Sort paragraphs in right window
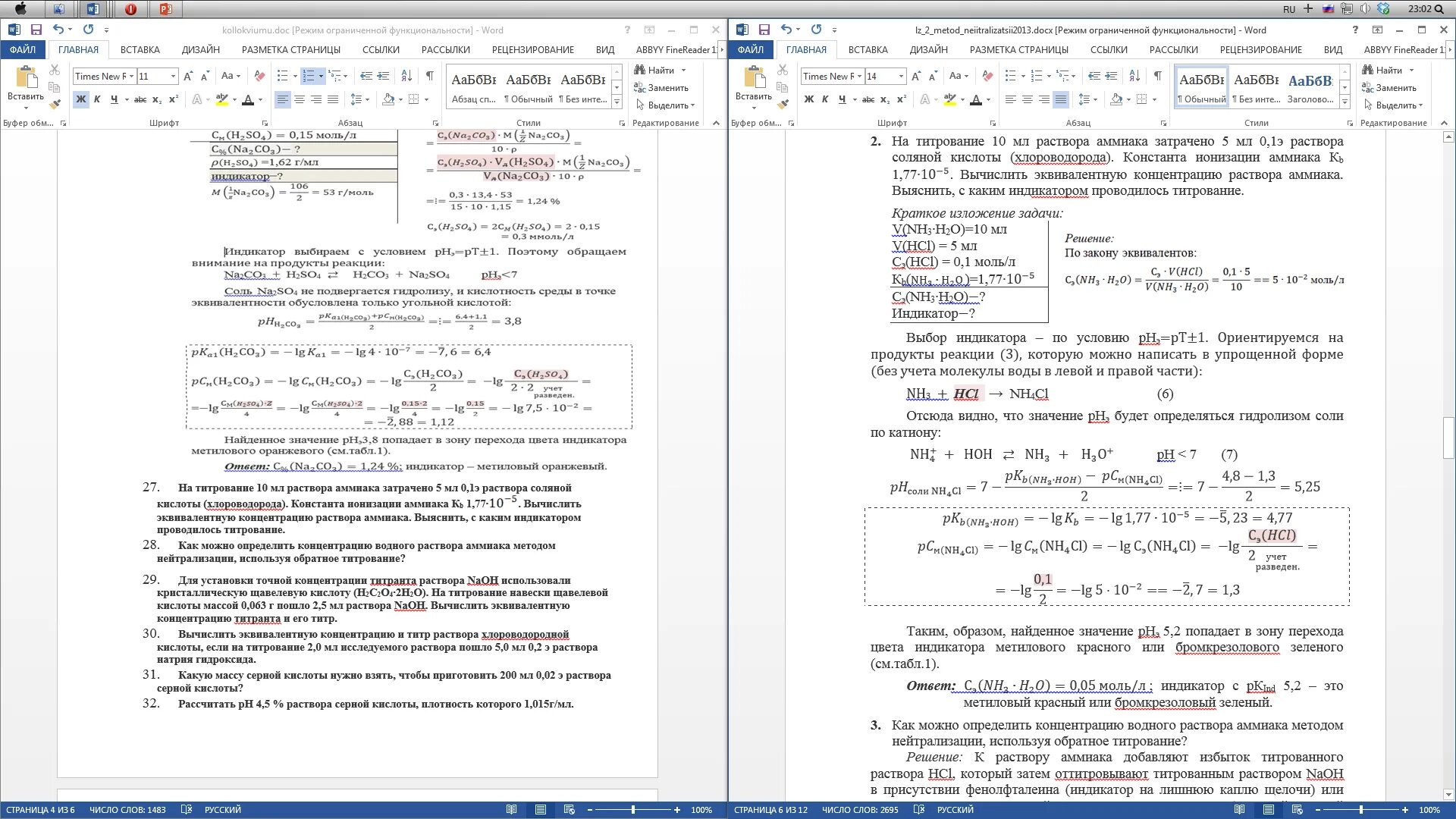This screenshot has width=1456, height=819. [1134, 76]
